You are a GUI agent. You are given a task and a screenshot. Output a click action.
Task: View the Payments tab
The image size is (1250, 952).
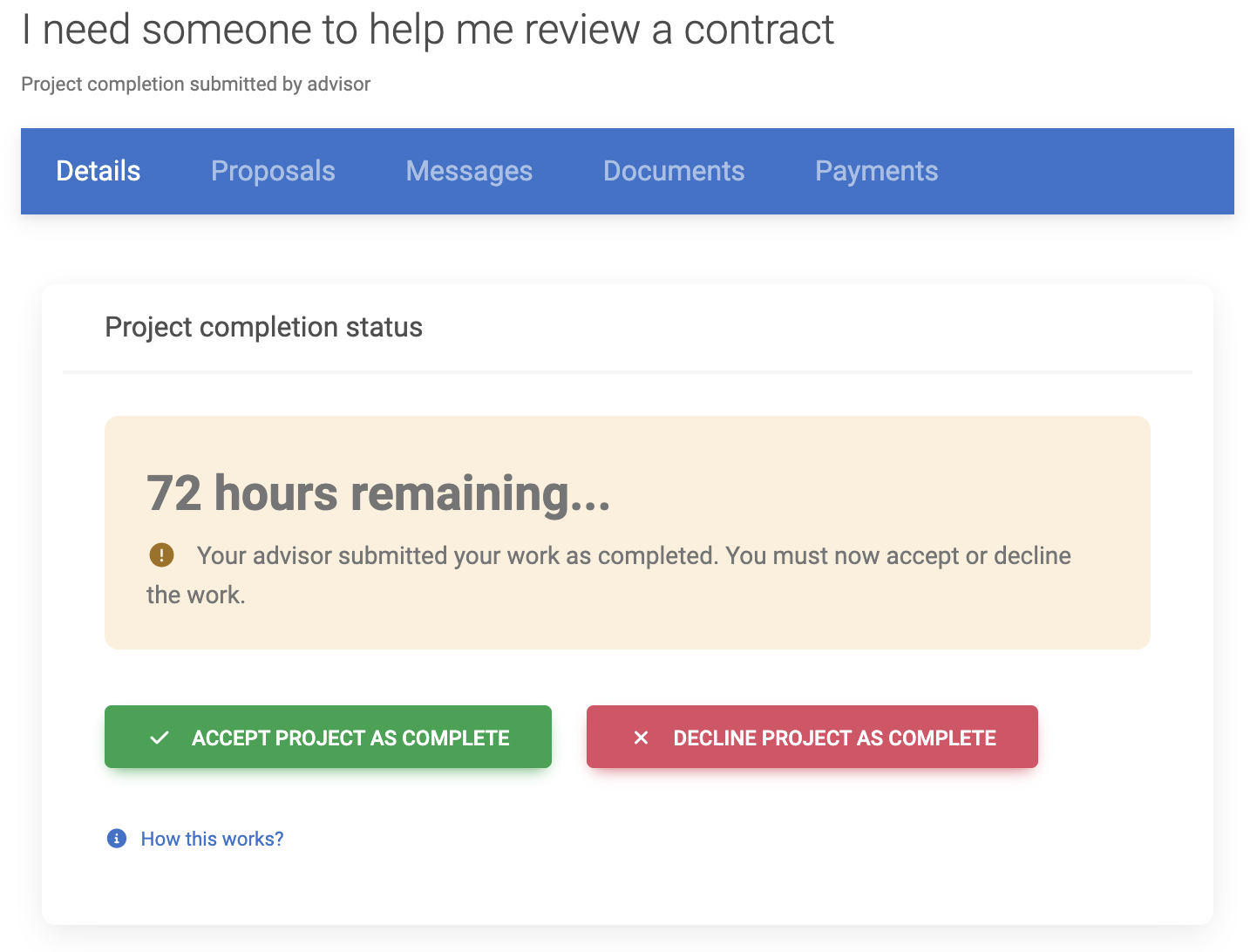point(876,171)
